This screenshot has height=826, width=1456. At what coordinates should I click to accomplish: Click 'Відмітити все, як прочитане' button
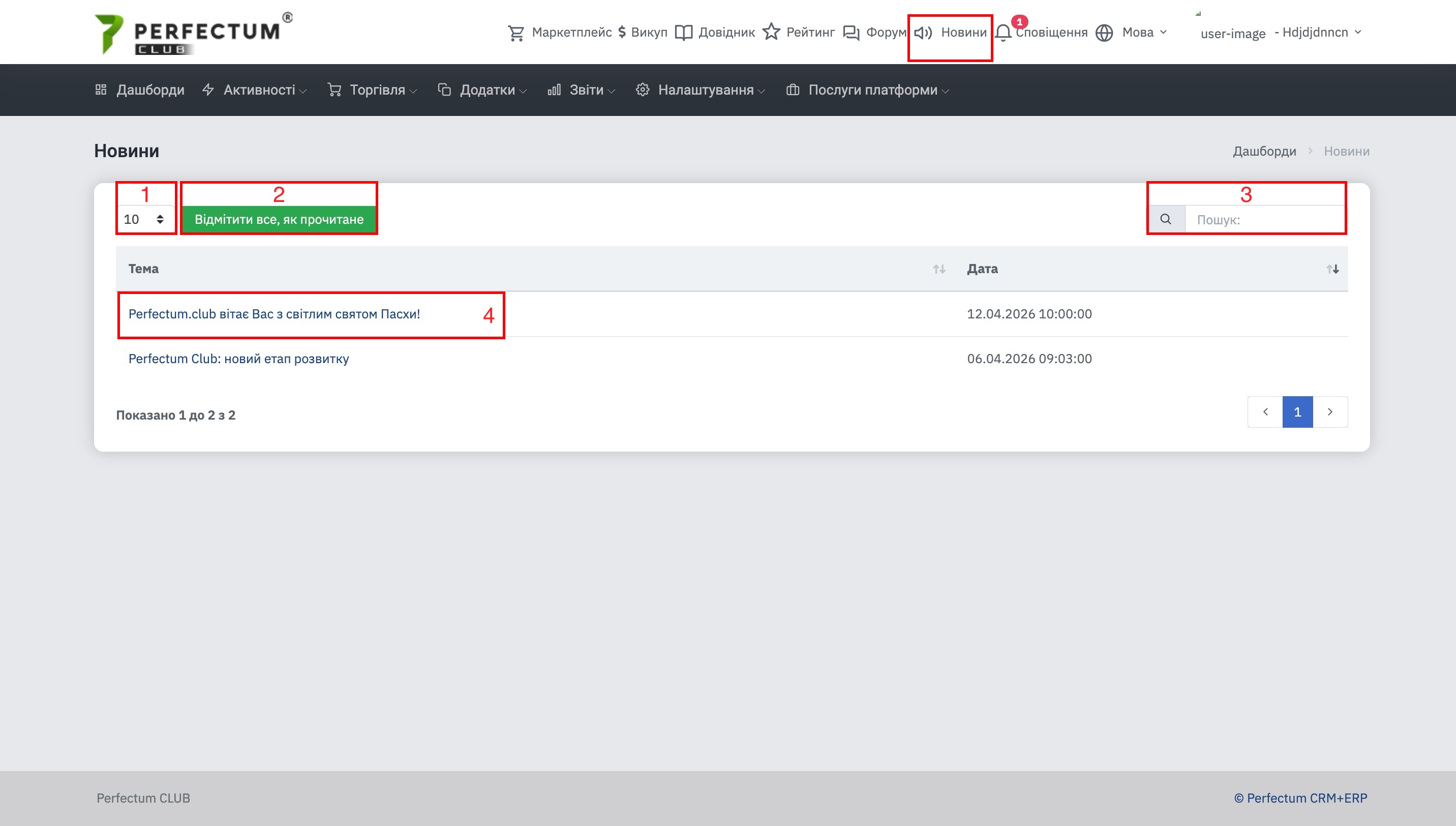pos(279,220)
